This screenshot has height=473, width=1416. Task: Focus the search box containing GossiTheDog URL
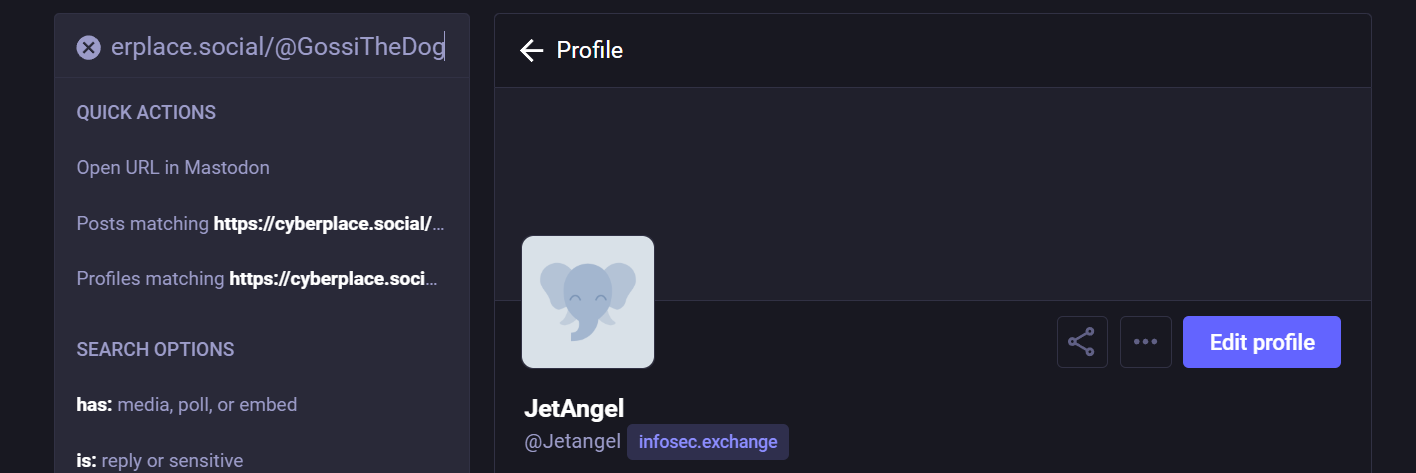tap(277, 47)
